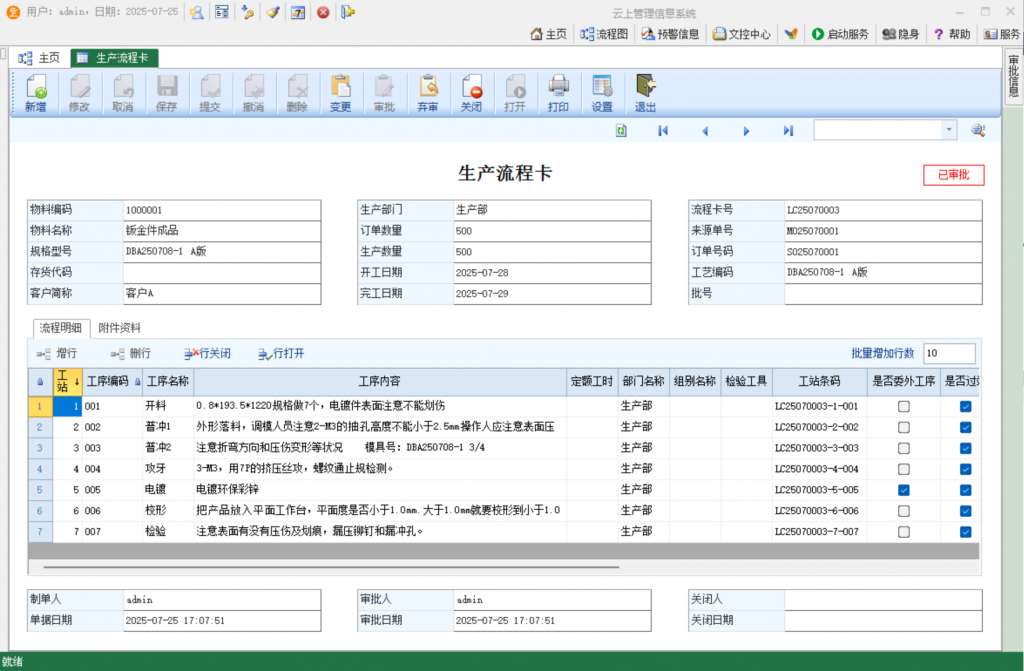
Task: Click the 批量增加行数 input field
Action: click(949, 353)
